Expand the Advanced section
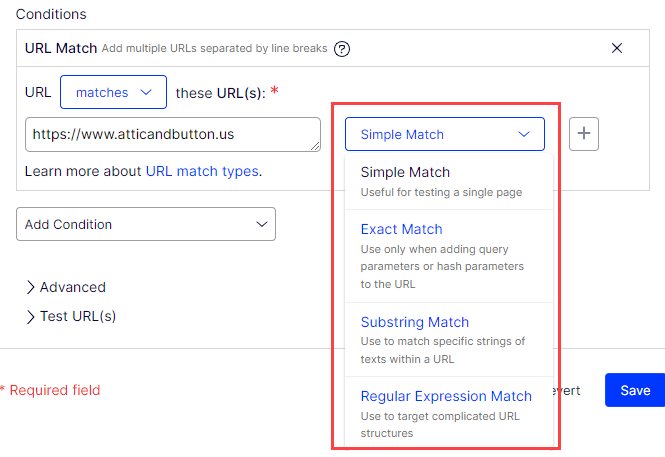 pos(66,287)
